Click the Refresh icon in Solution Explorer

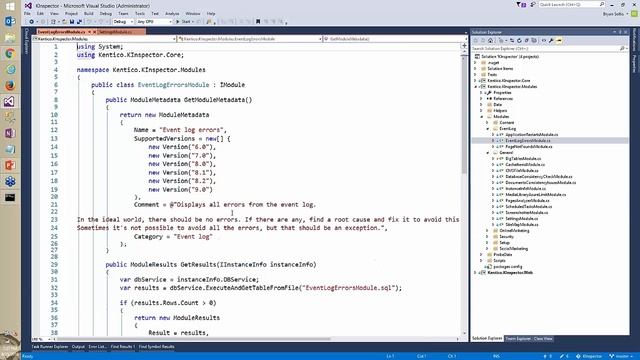coord(519,40)
